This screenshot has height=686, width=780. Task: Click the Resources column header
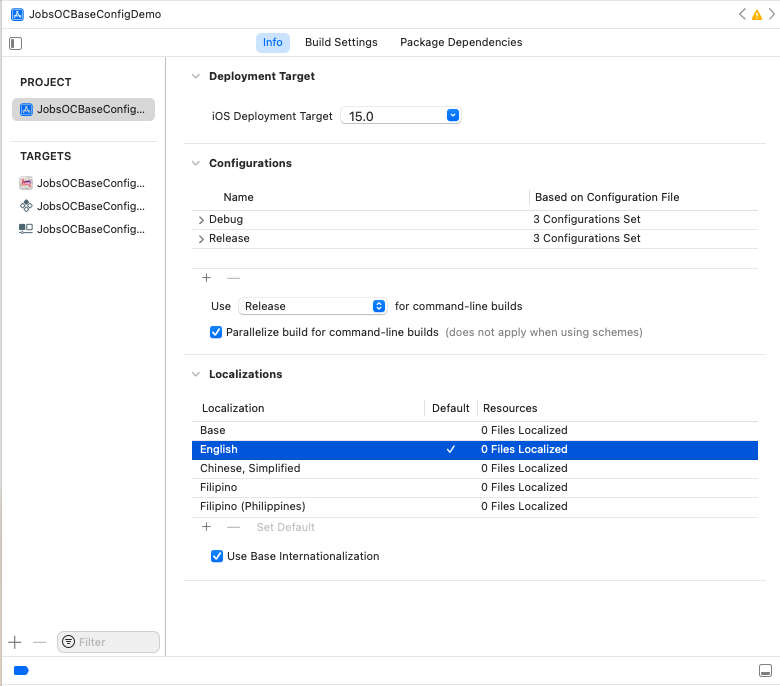[x=510, y=408]
